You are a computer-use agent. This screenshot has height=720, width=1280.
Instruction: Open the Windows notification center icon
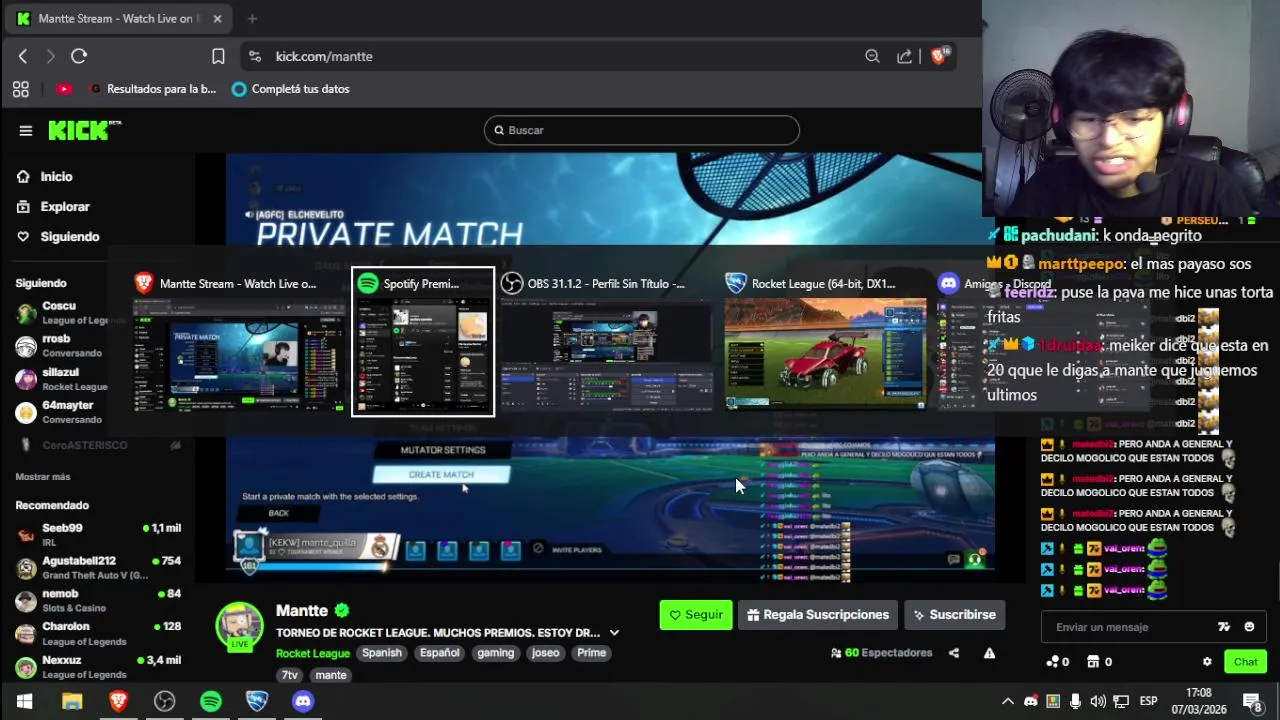point(1251,701)
